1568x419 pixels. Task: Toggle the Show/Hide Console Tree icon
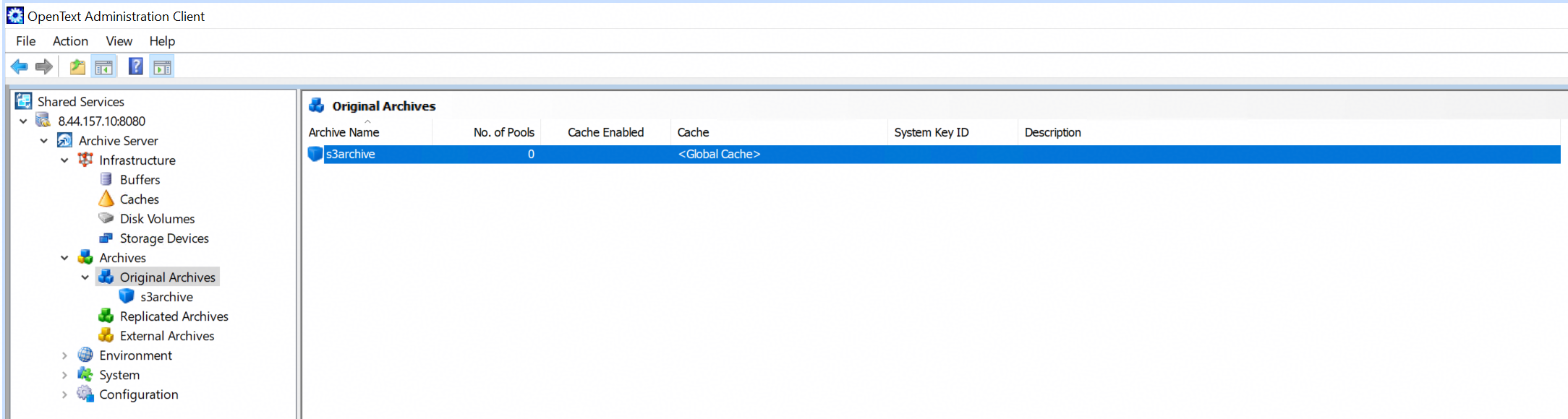[103, 67]
